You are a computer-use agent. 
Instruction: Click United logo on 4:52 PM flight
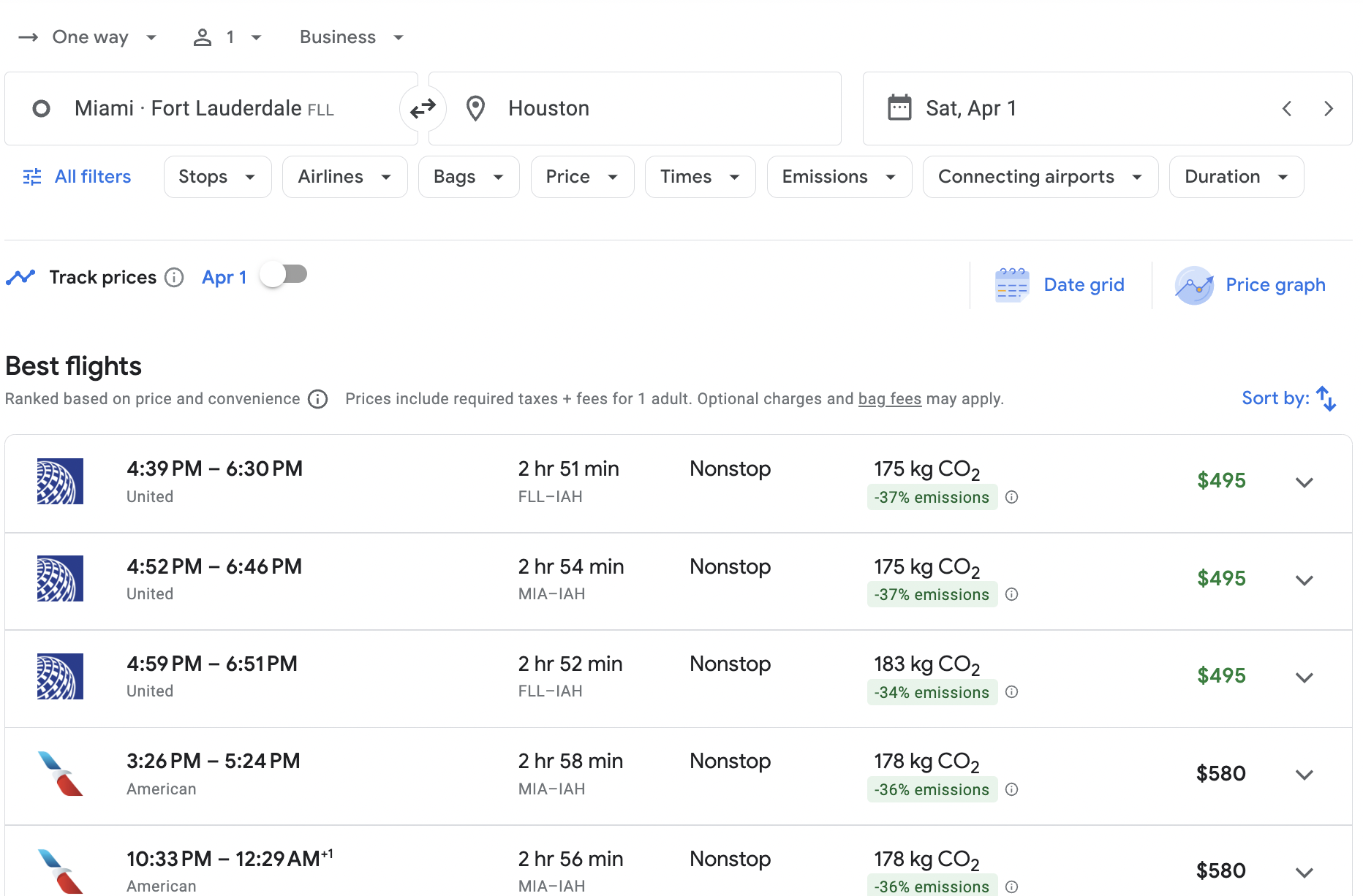60,578
